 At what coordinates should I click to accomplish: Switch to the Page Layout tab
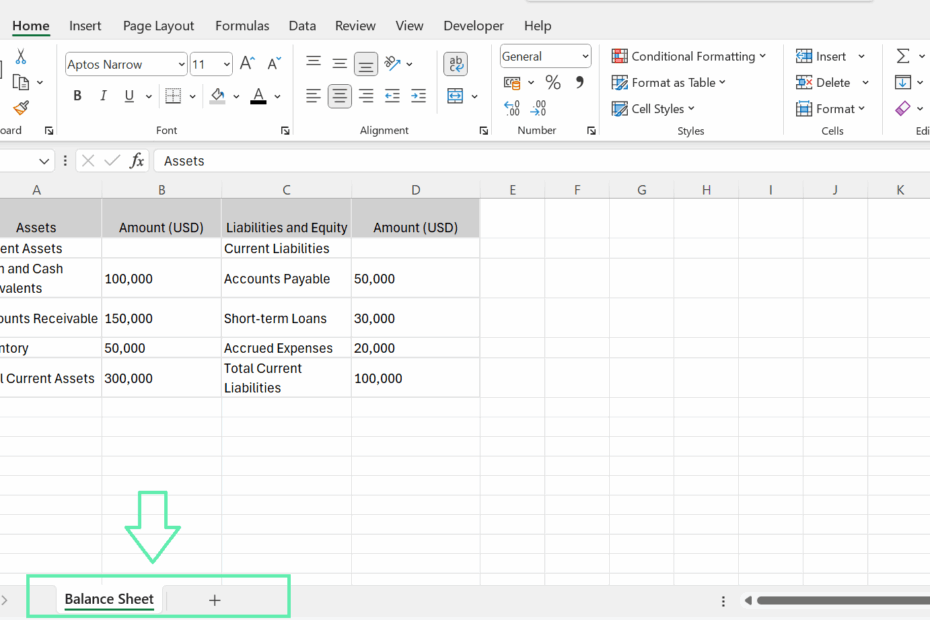[x=158, y=26]
